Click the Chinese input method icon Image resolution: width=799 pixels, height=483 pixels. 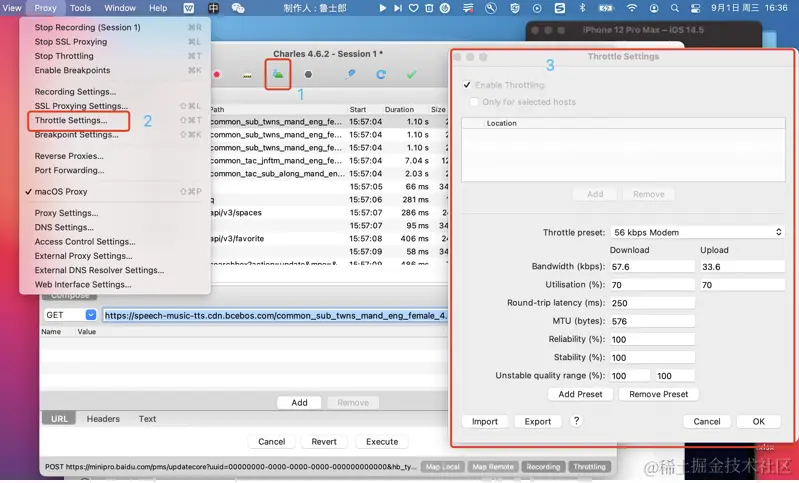[x=214, y=8]
